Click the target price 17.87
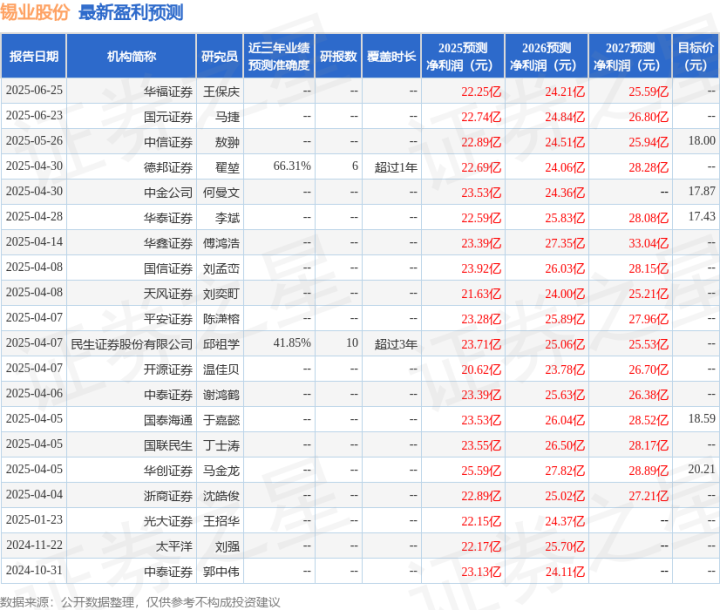The height and width of the screenshot is (610, 720). (x=702, y=192)
